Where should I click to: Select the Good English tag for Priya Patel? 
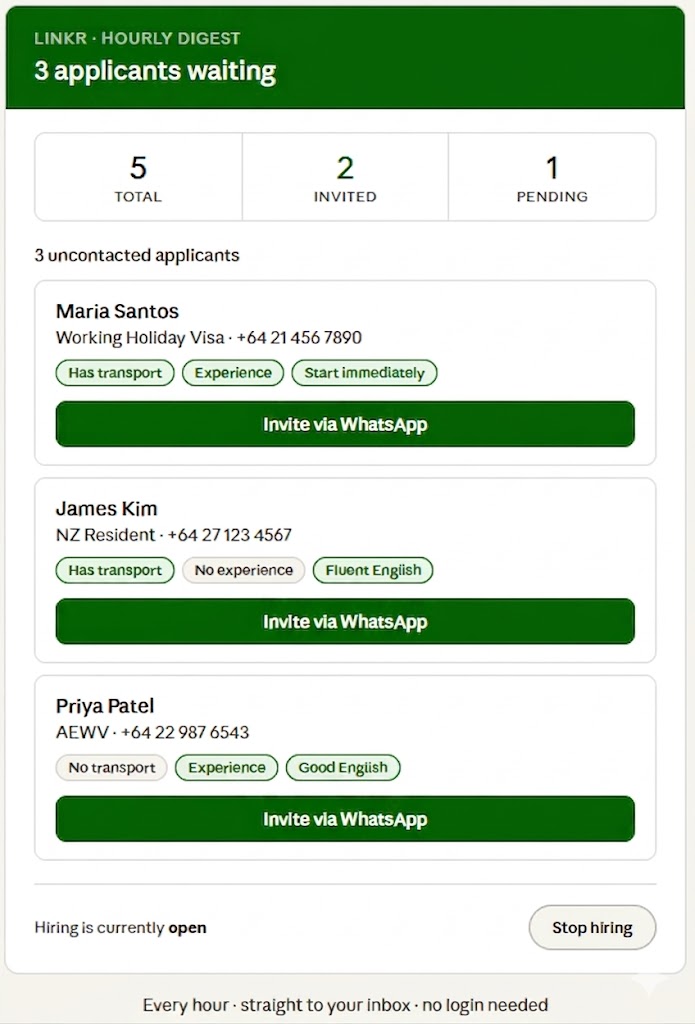[x=343, y=768]
